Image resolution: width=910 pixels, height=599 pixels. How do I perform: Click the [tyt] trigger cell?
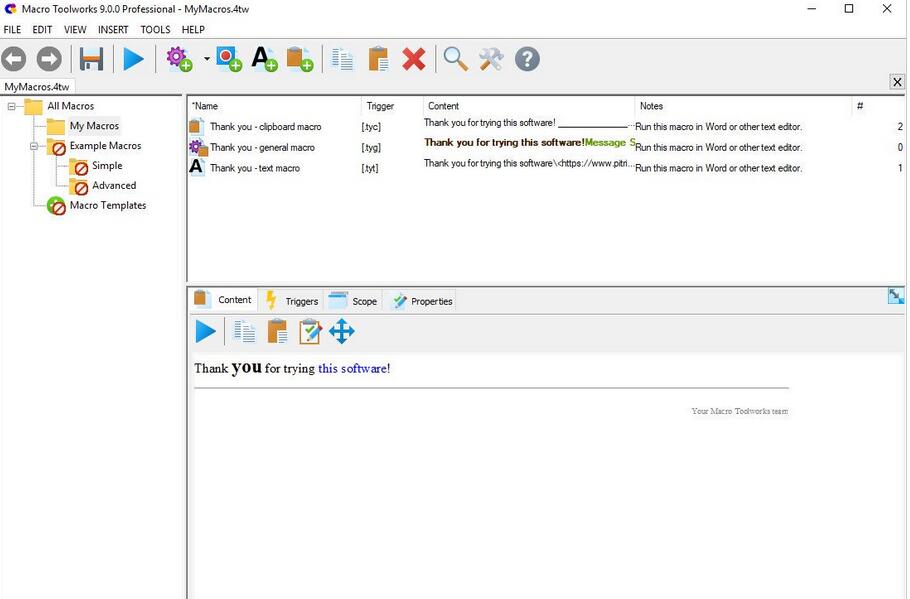coord(370,168)
